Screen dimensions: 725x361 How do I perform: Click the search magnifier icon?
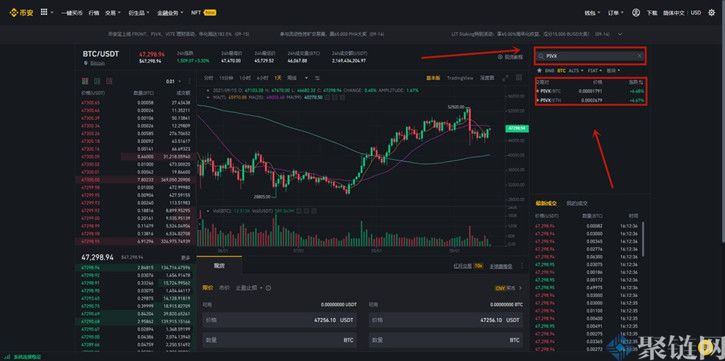(x=541, y=56)
